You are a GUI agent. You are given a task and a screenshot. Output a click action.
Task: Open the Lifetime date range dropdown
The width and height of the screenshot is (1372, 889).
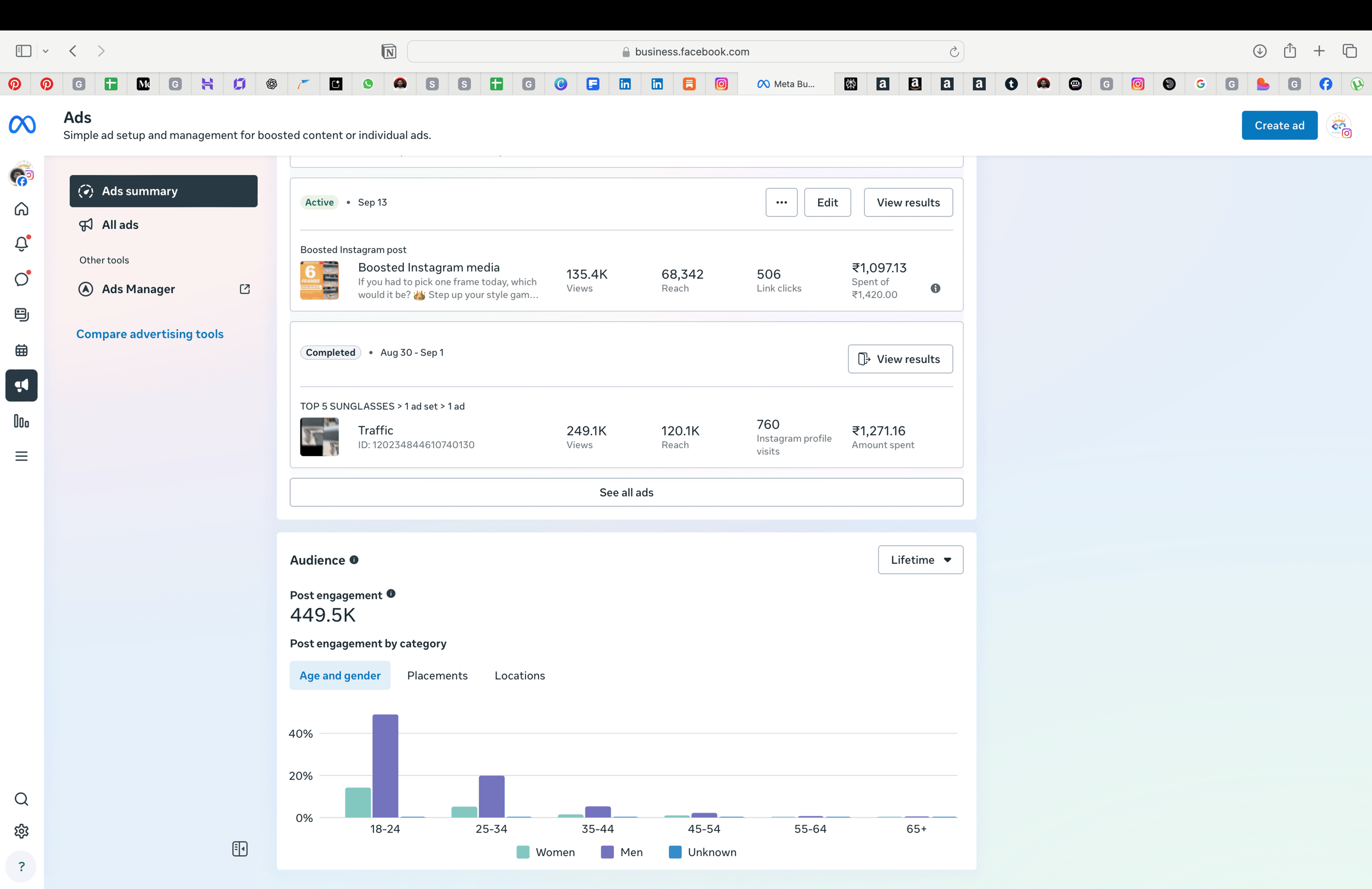(x=920, y=560)
